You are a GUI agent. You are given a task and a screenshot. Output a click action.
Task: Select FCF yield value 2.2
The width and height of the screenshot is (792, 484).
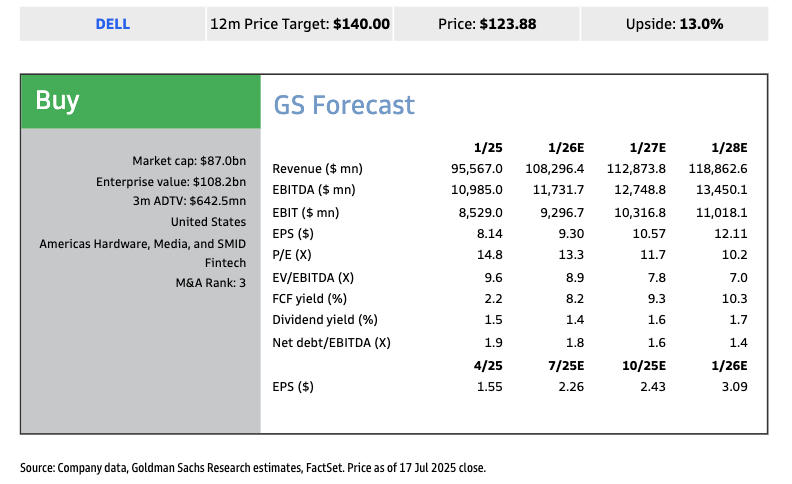(x=493, y=299)
